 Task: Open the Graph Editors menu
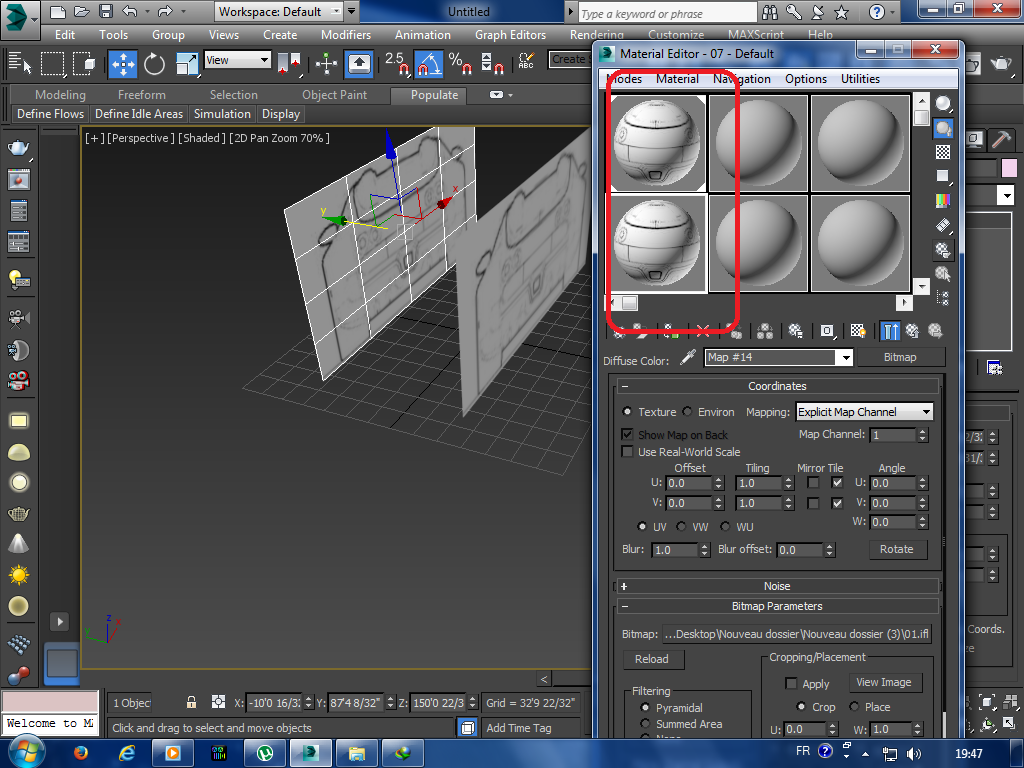(510, 35)
